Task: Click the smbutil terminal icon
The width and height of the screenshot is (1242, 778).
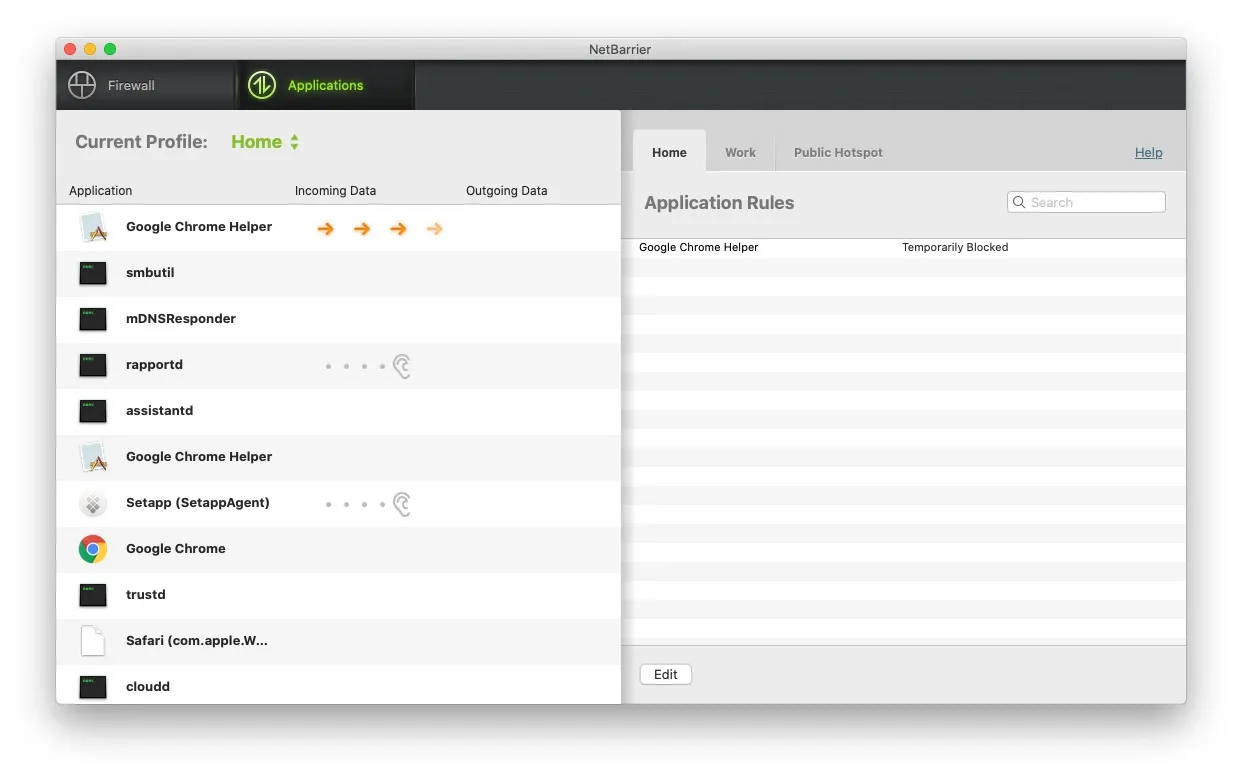Action: [x=93, y=273]
